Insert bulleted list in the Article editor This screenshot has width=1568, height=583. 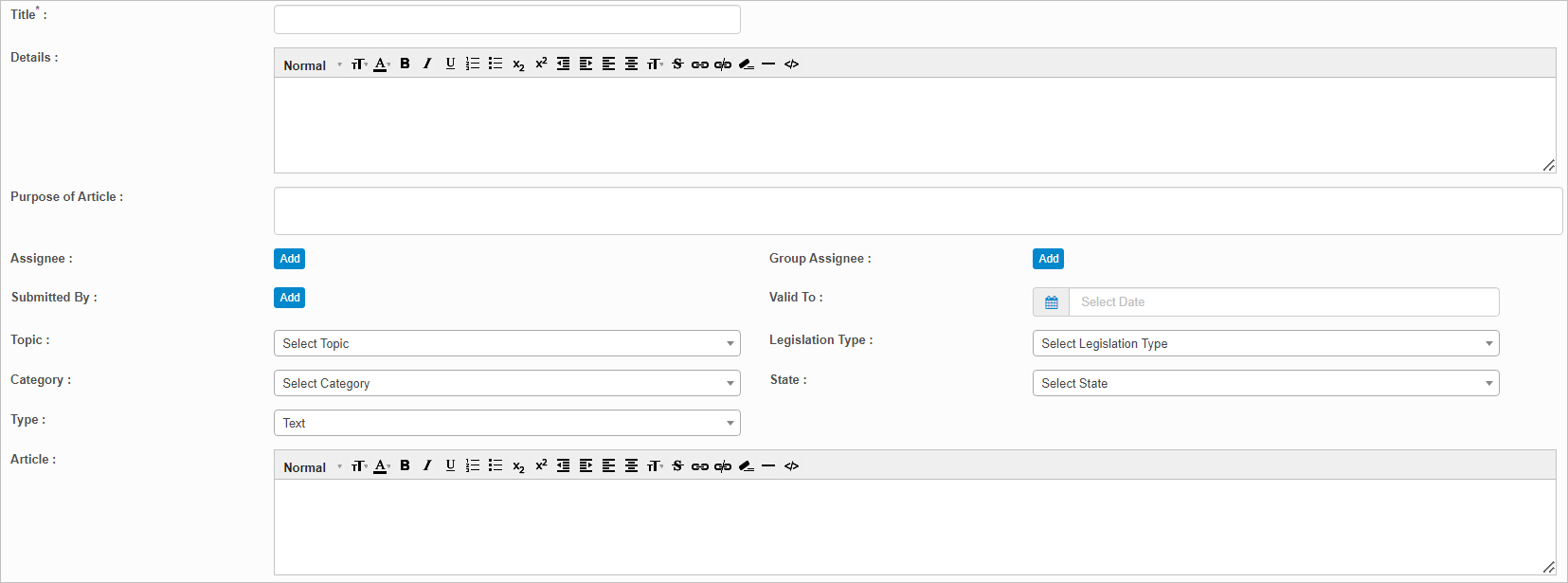pos(496,465)
